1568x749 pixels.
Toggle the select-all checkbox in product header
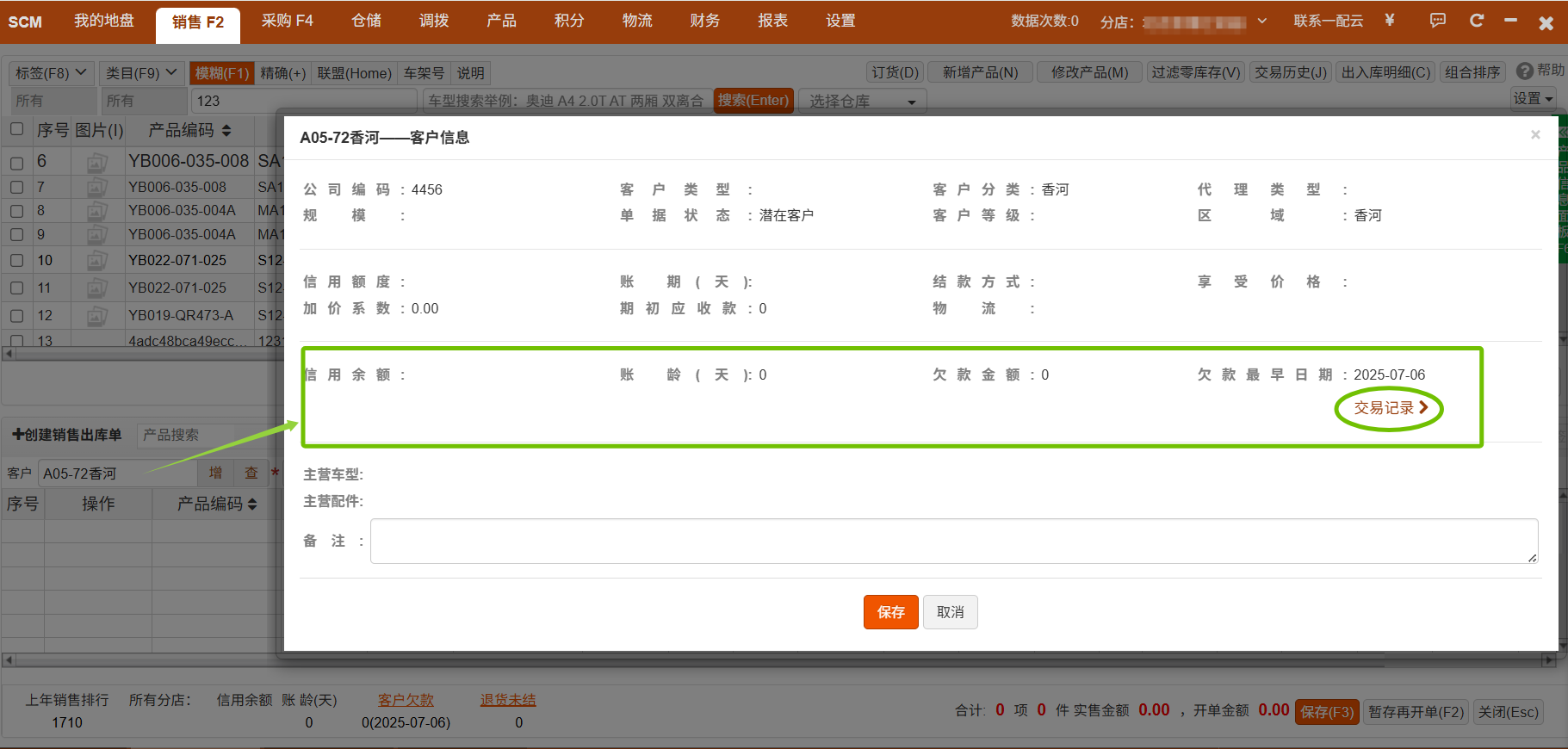tap(16, 129)
